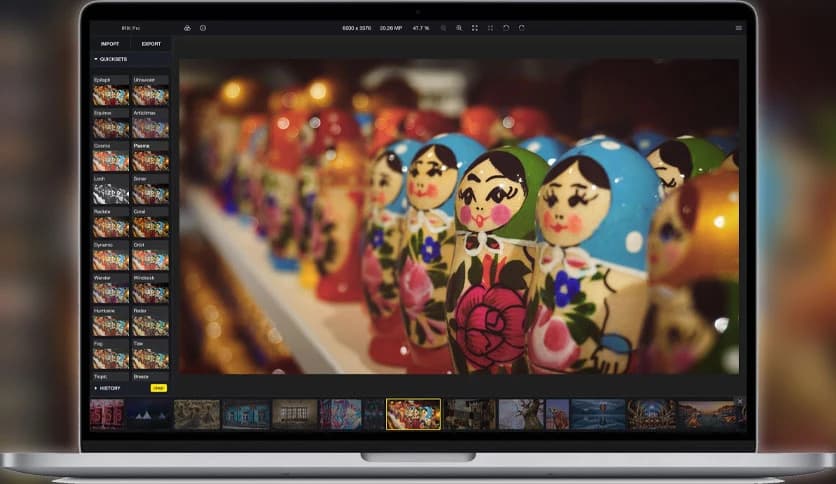Apply the Coral quickset preset
836x484 pixels.
click(150, 223)
